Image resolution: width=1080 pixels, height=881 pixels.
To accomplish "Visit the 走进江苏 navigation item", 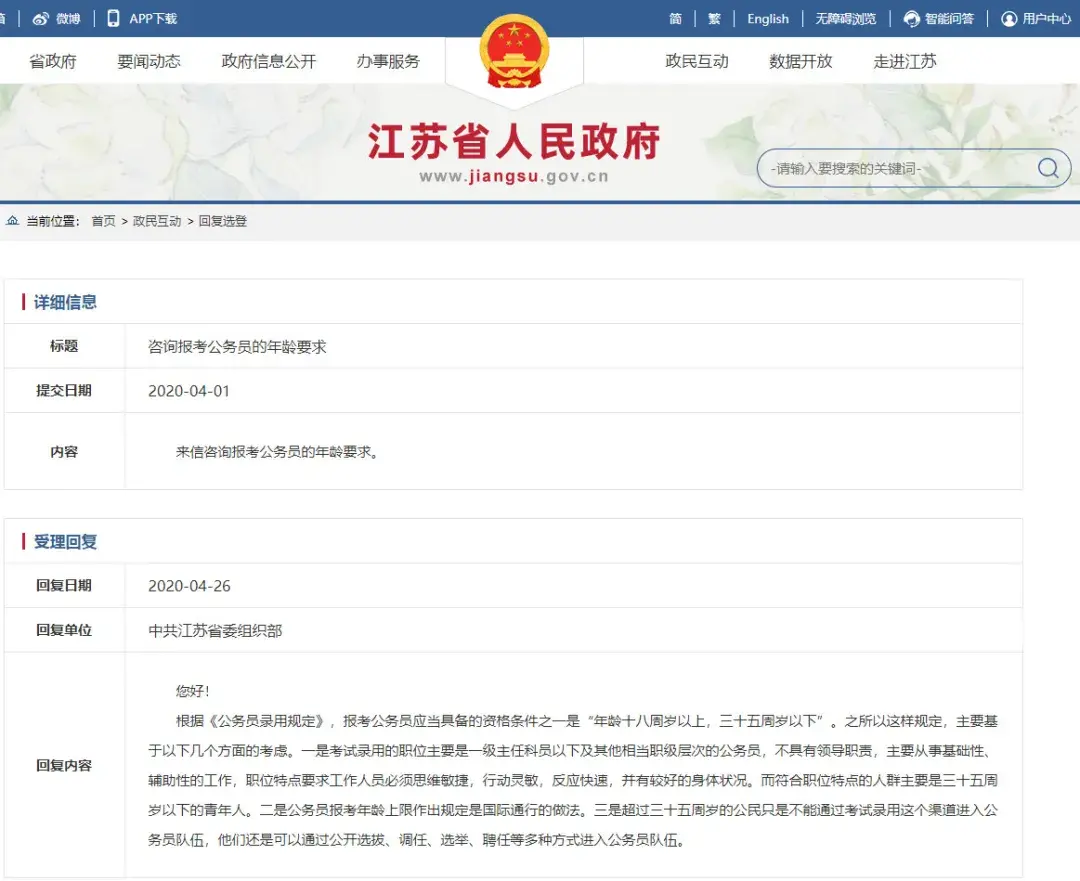I will pyautogui.click(x=905, y=61).
